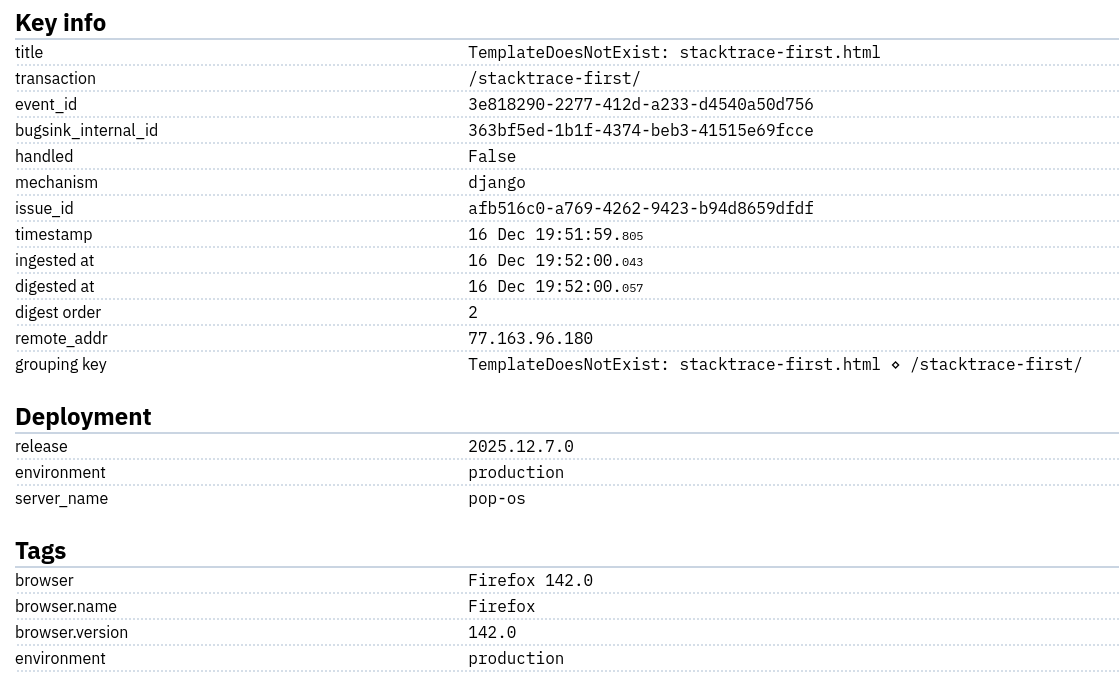Click the timestamp value 19:51:59
The image size is (1119, 674).
tap(555, 234)
